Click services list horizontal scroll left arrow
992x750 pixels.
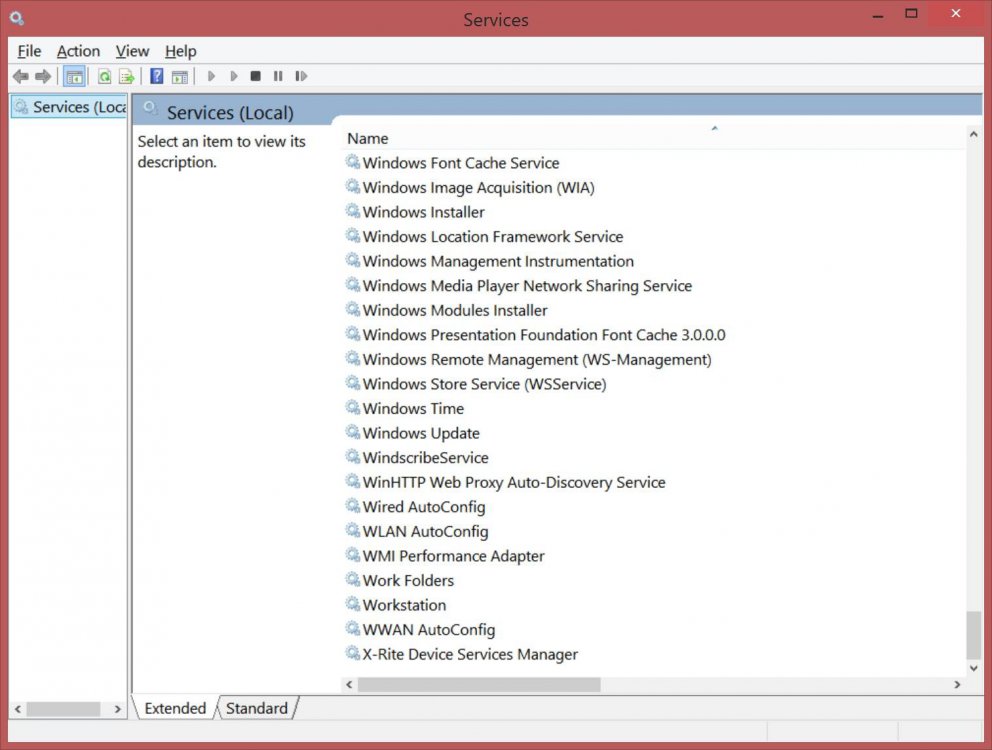point(349,685)
